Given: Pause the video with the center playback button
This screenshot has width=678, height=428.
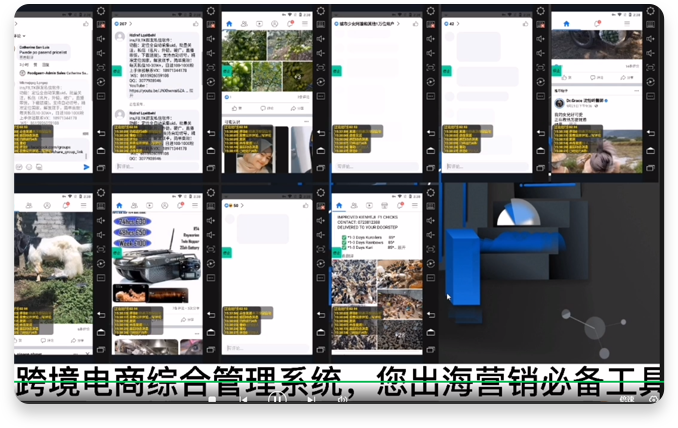Looking at the screenshot, I should [x=277, y=399].
